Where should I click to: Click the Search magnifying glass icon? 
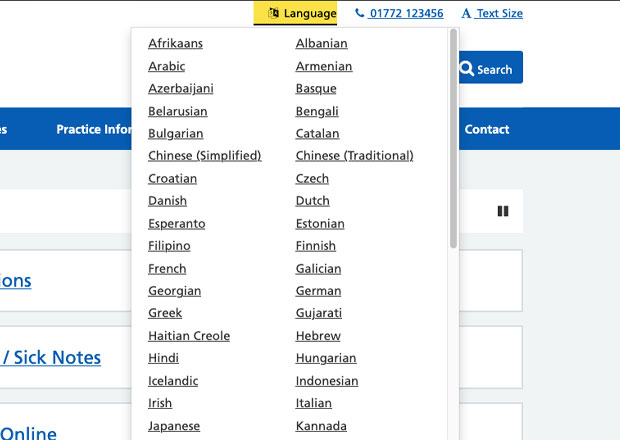coord(467,69)
